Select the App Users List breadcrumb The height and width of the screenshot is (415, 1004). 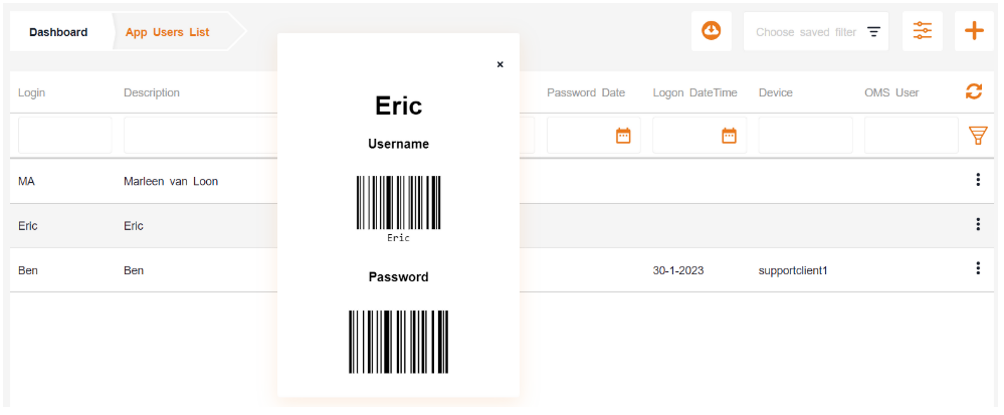(x=167, y=32)
